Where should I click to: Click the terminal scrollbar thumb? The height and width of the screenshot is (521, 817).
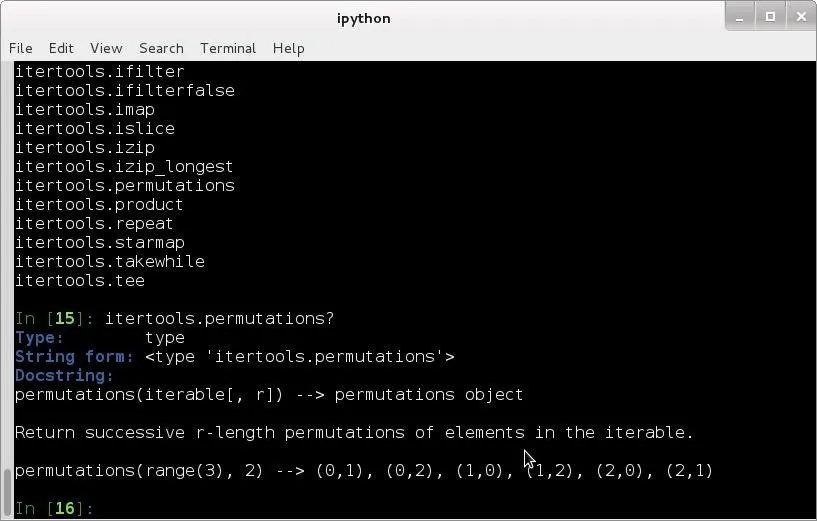click(x=8, y=492)
